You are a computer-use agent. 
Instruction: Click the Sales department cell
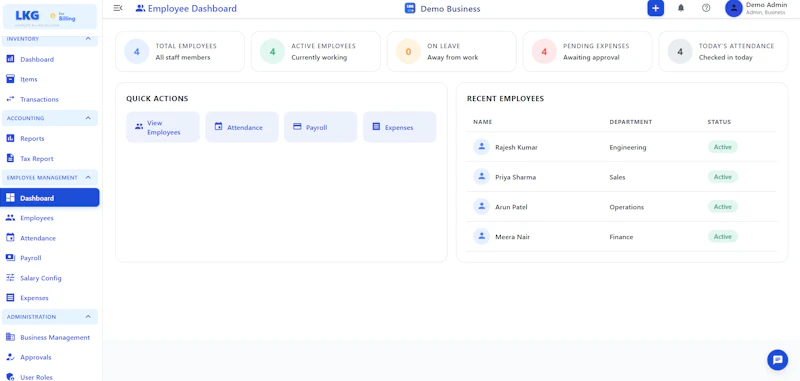point(617,177)
